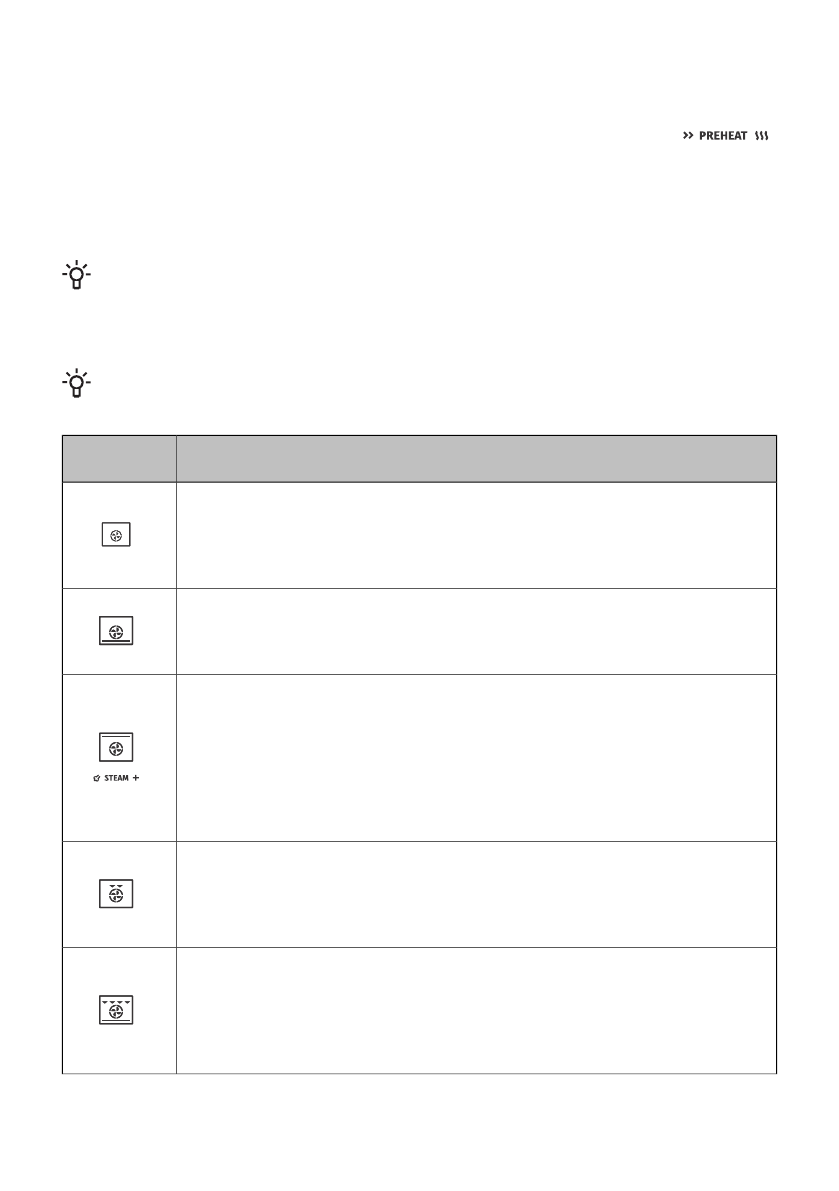Click the description cell in the last table row

[x=476, y=1010]
